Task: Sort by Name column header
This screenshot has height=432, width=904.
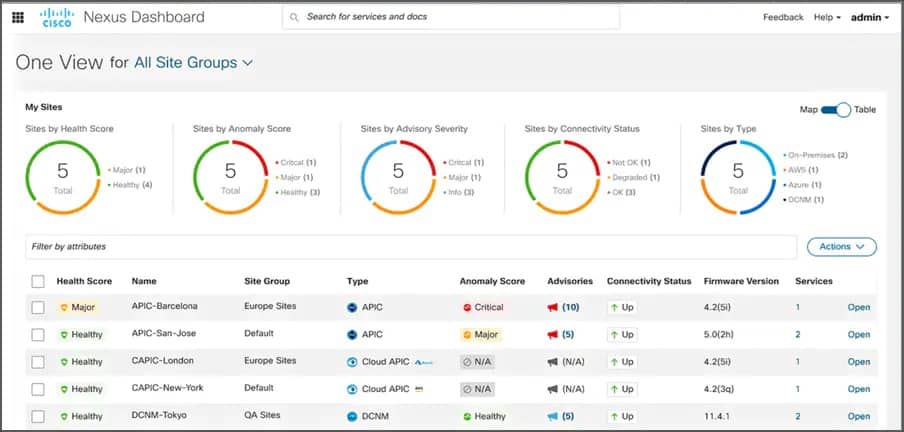Action: coord(144,281)
